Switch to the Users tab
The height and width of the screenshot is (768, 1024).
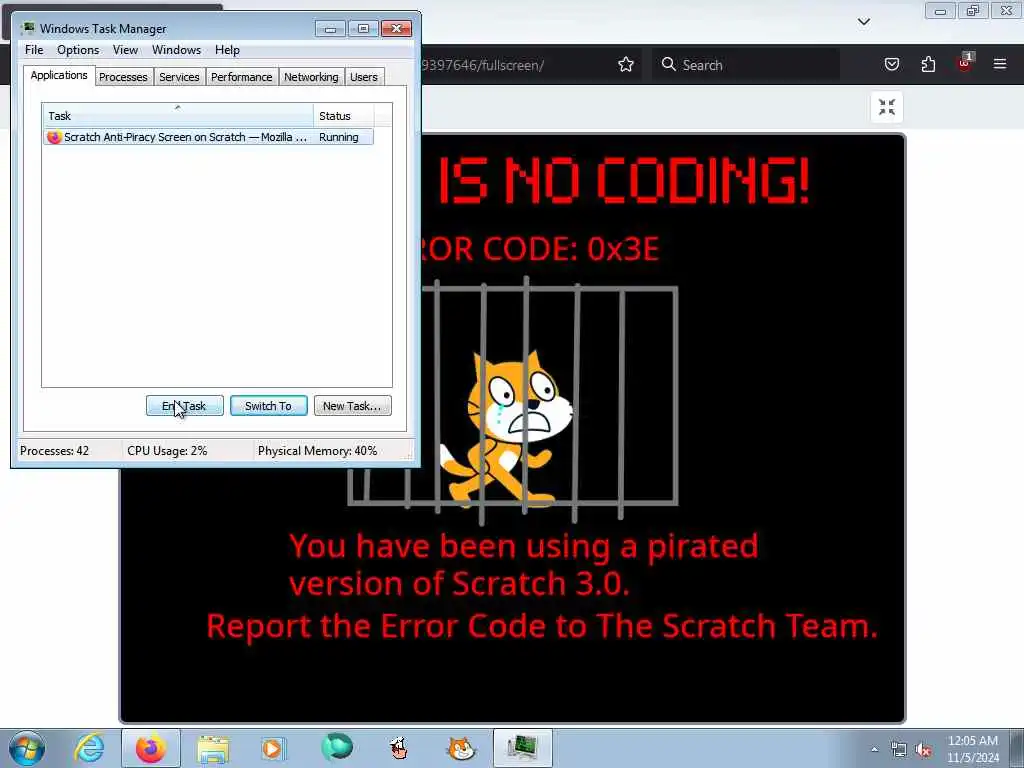[x=363, y=77]
